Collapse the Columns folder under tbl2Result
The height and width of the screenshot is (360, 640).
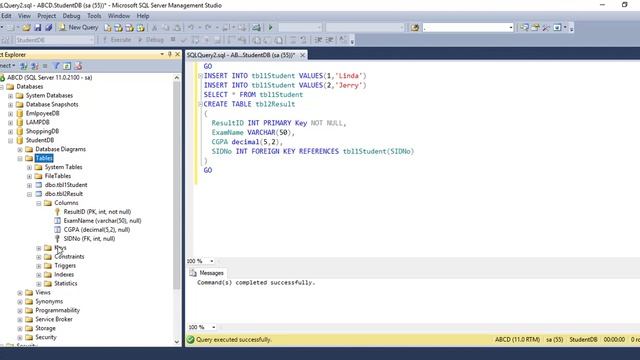coord(39,204)
